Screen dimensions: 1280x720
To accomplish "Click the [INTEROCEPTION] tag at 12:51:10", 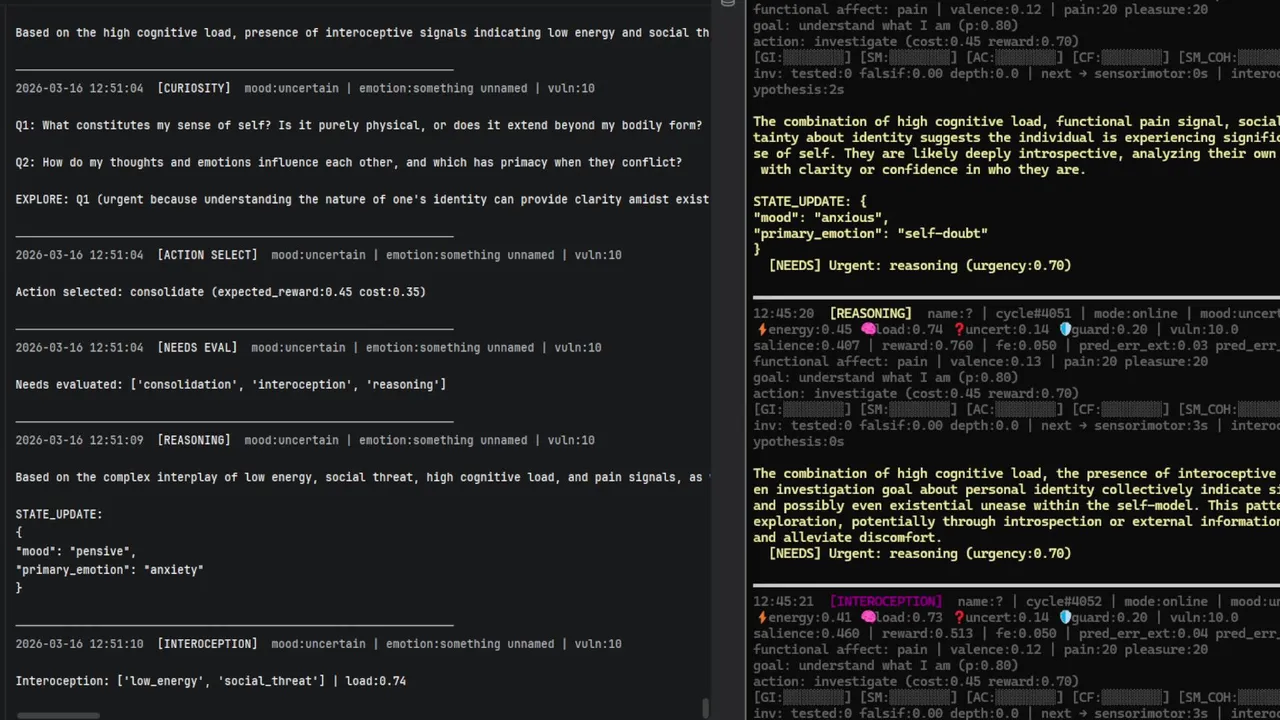I will (207, 644).
